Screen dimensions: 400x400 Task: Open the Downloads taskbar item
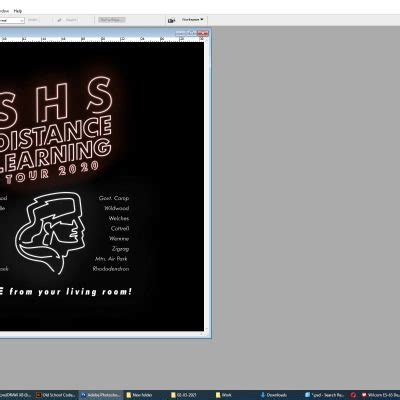[x=273, y=395]
